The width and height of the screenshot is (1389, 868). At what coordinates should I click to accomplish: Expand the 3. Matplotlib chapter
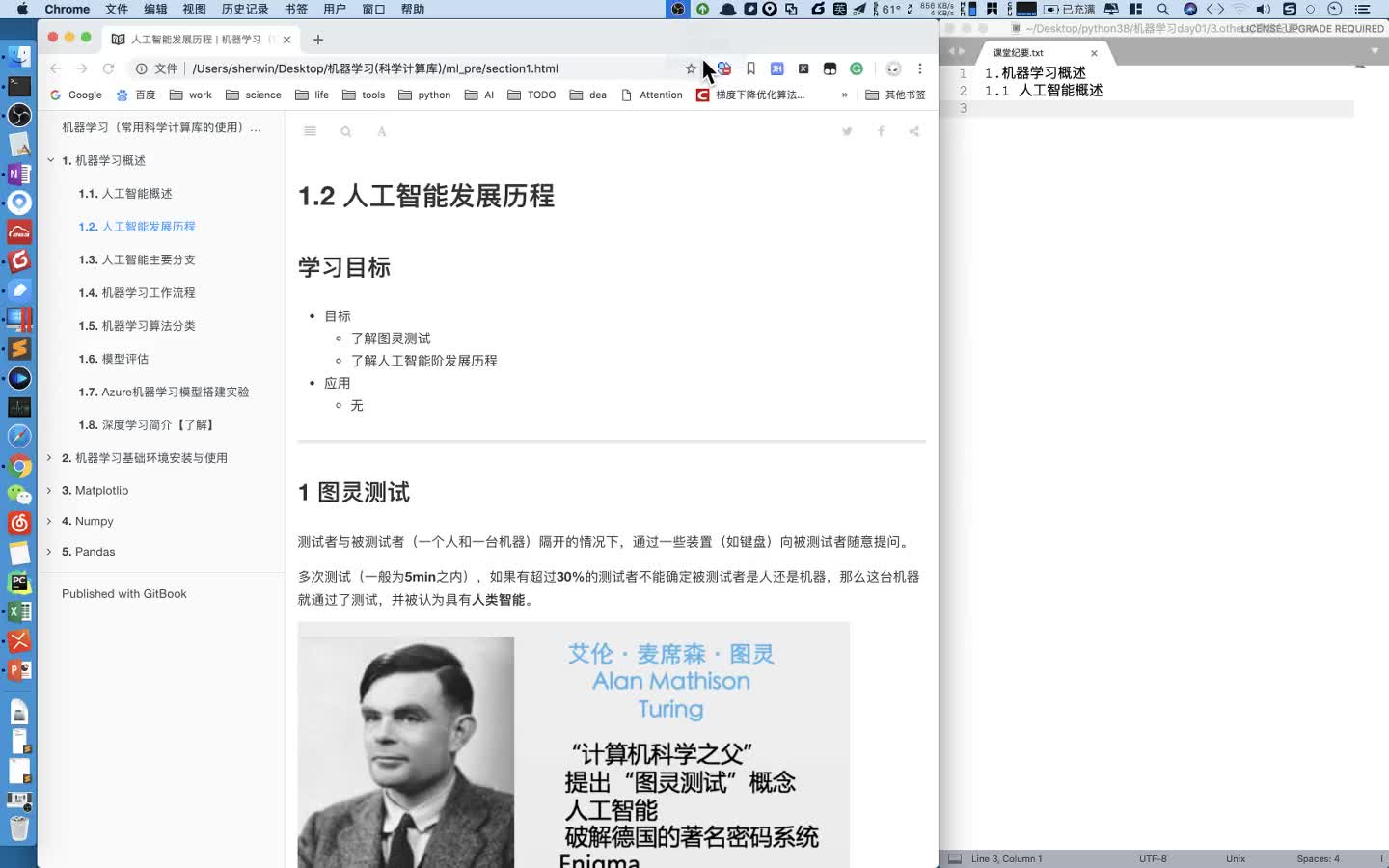[49, 491]
